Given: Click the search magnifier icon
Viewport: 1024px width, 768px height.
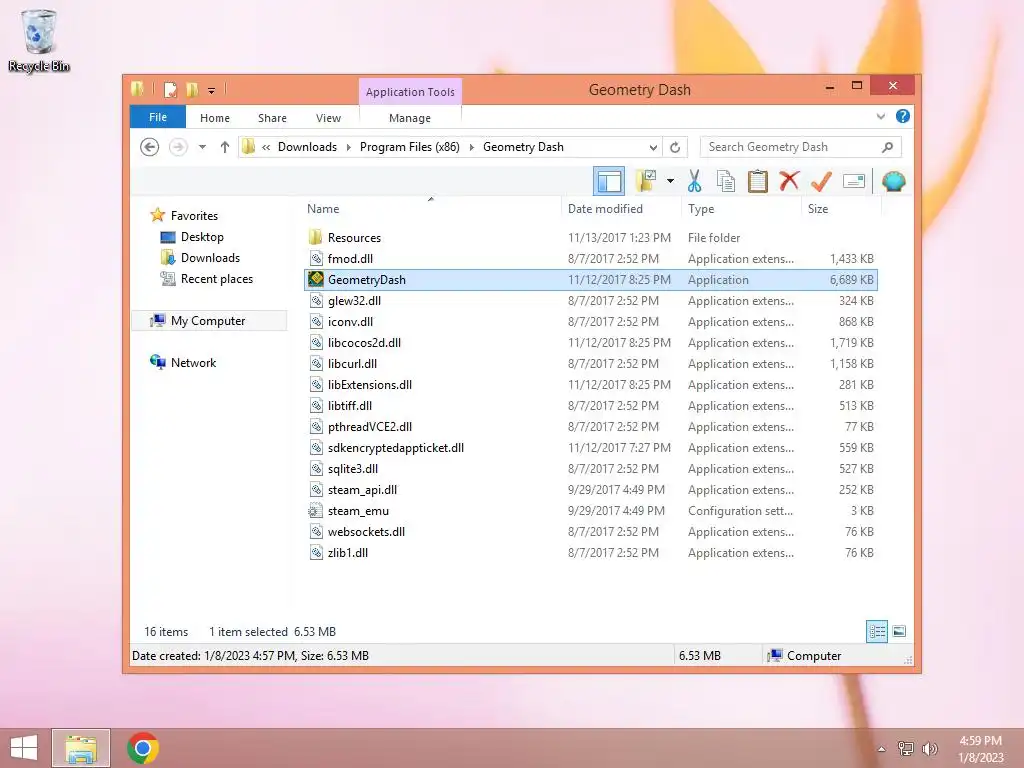Looking at the screenshot, I should click(887, 147).
